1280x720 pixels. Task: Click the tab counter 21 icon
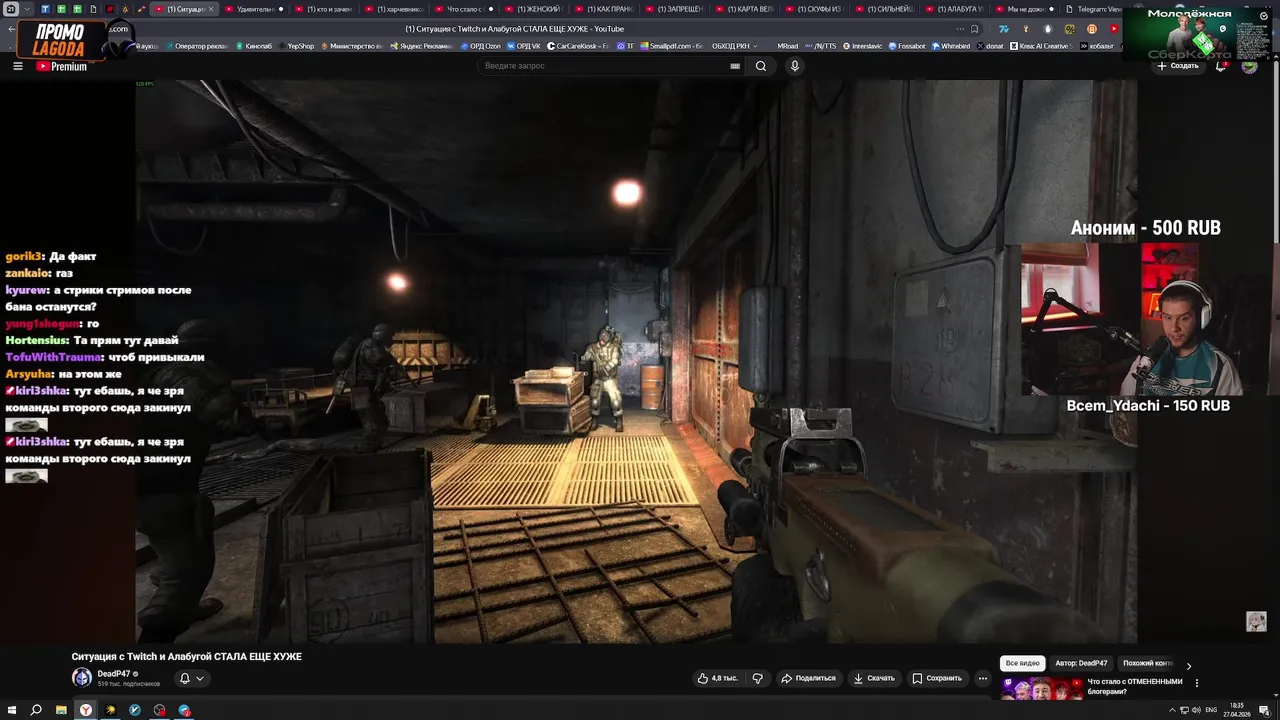(x=11, y=9)
